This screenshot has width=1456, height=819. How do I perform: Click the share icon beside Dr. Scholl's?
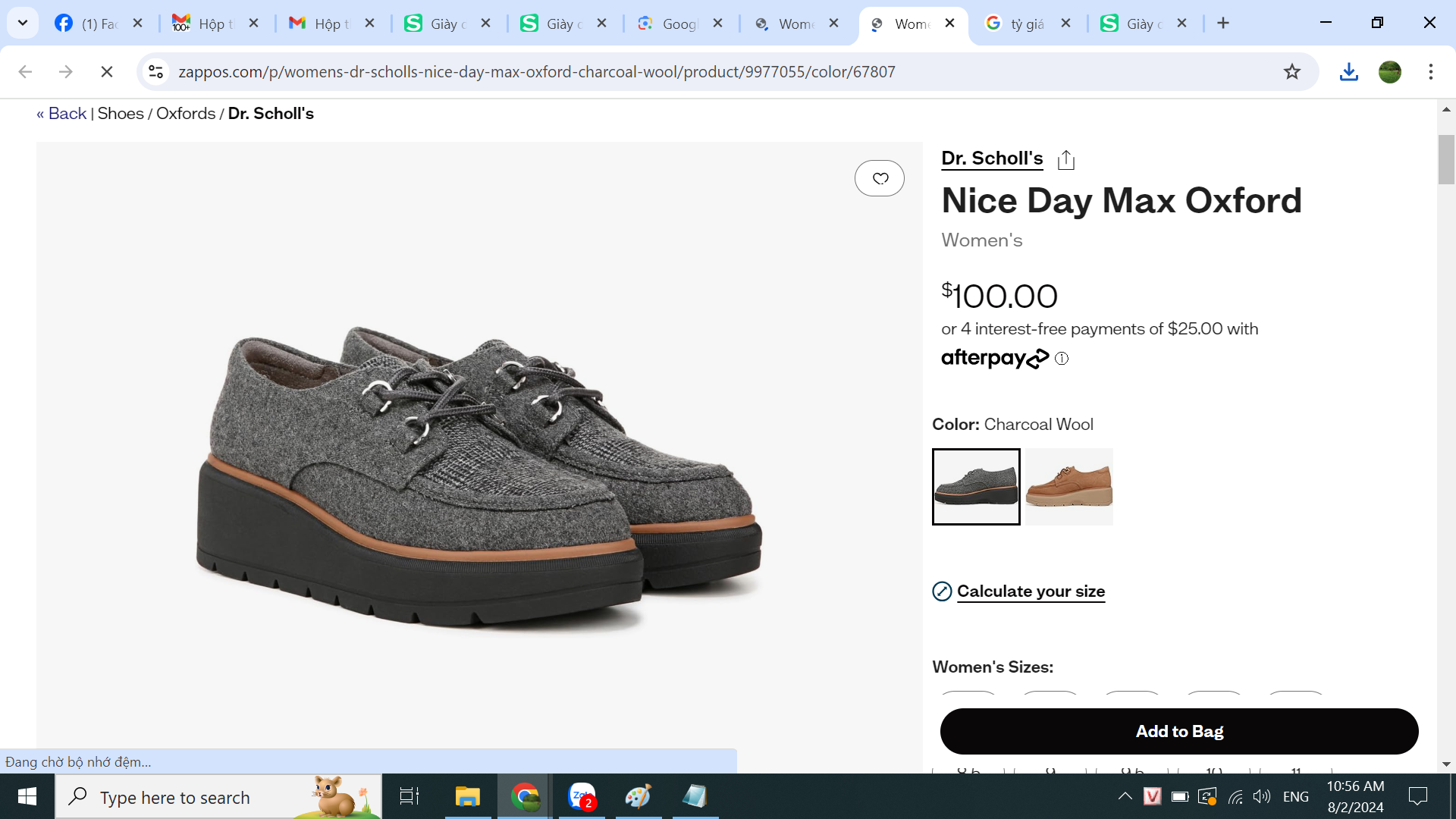(x=1066, y=159)
